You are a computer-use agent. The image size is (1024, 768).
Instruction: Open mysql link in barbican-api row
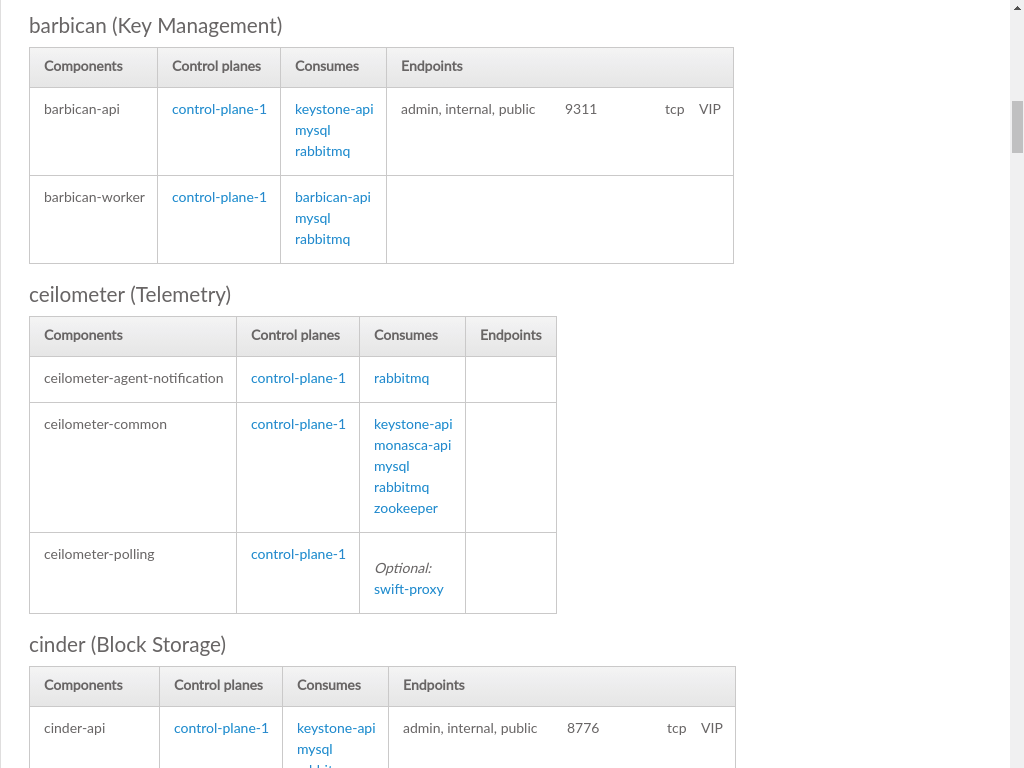click(x=312, y=130)
